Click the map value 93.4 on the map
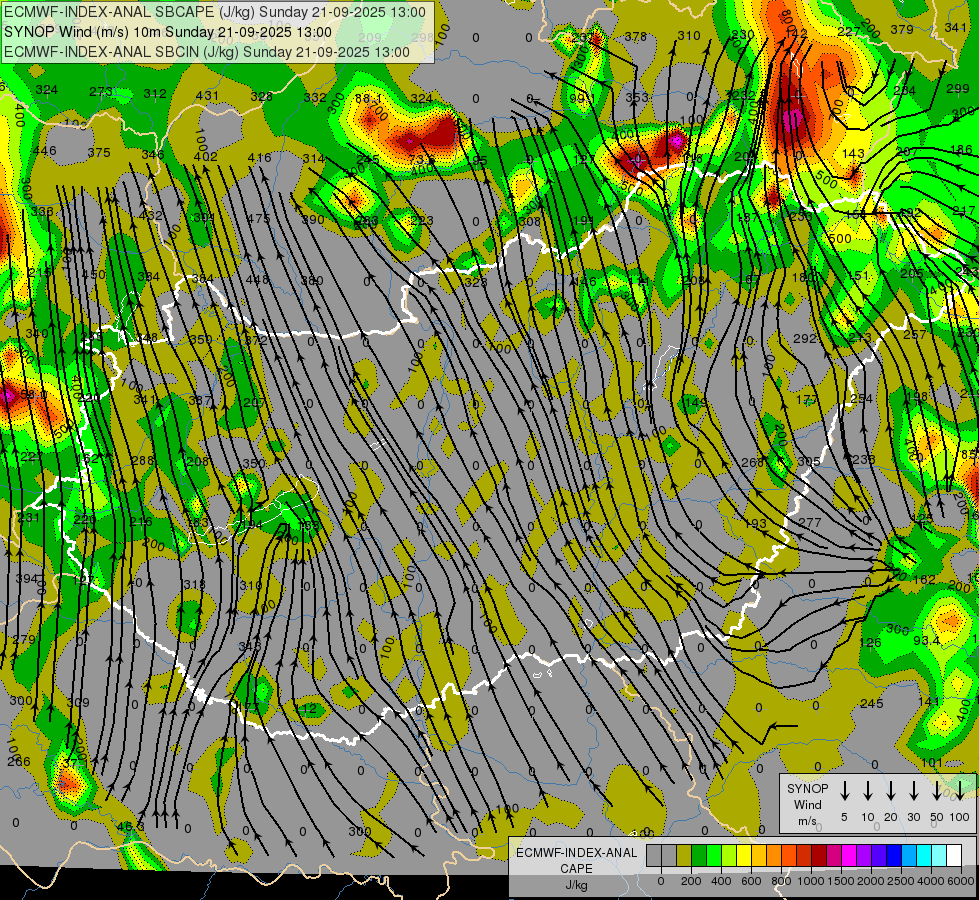979x900 pixels. [927, 640]
